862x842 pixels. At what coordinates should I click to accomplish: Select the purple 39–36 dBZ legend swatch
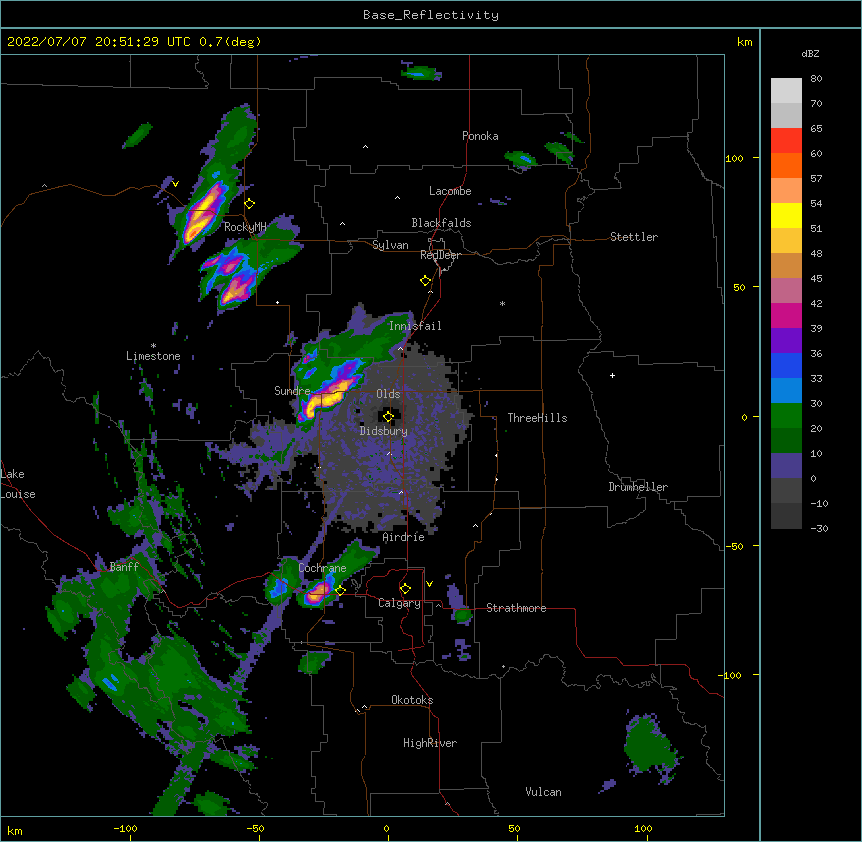point(786,341)
